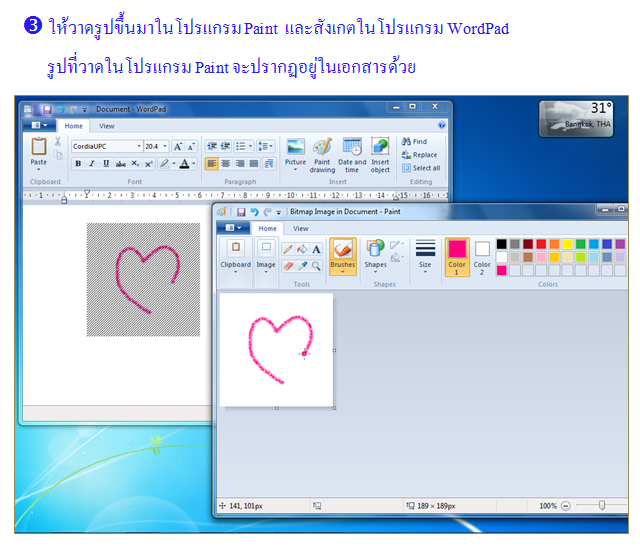Click the Copy icon in WordPad
The image size is (640, 549).
58,155
